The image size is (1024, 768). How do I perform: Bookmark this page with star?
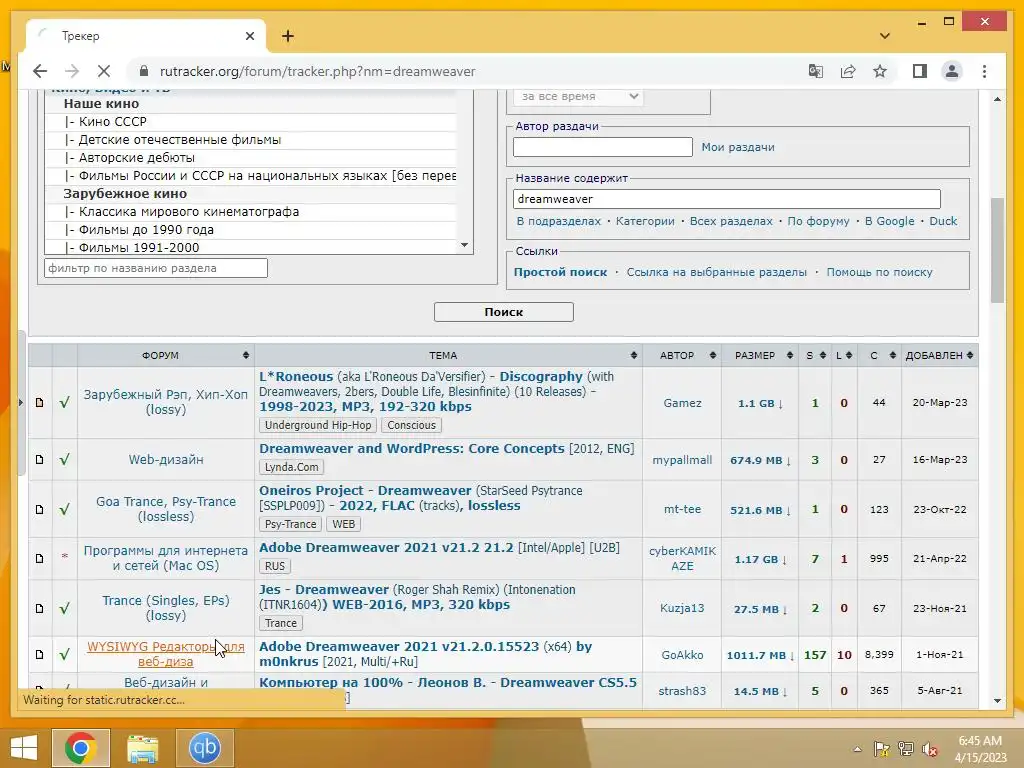880,71
